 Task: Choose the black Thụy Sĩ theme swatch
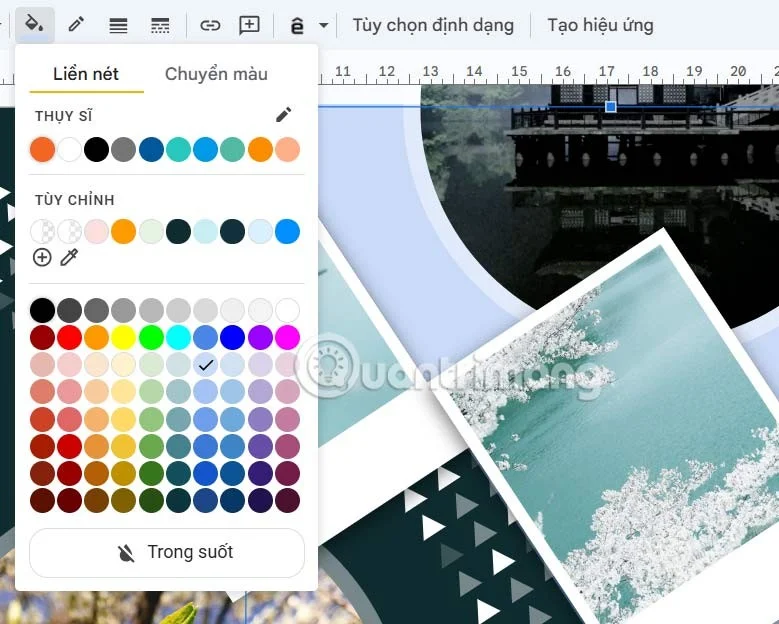[96, 150]
